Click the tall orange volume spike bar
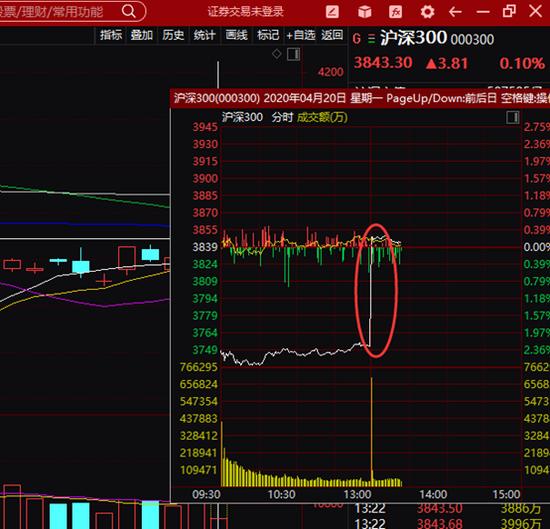This screenshot has height=529, width=550. click(371, 431)
